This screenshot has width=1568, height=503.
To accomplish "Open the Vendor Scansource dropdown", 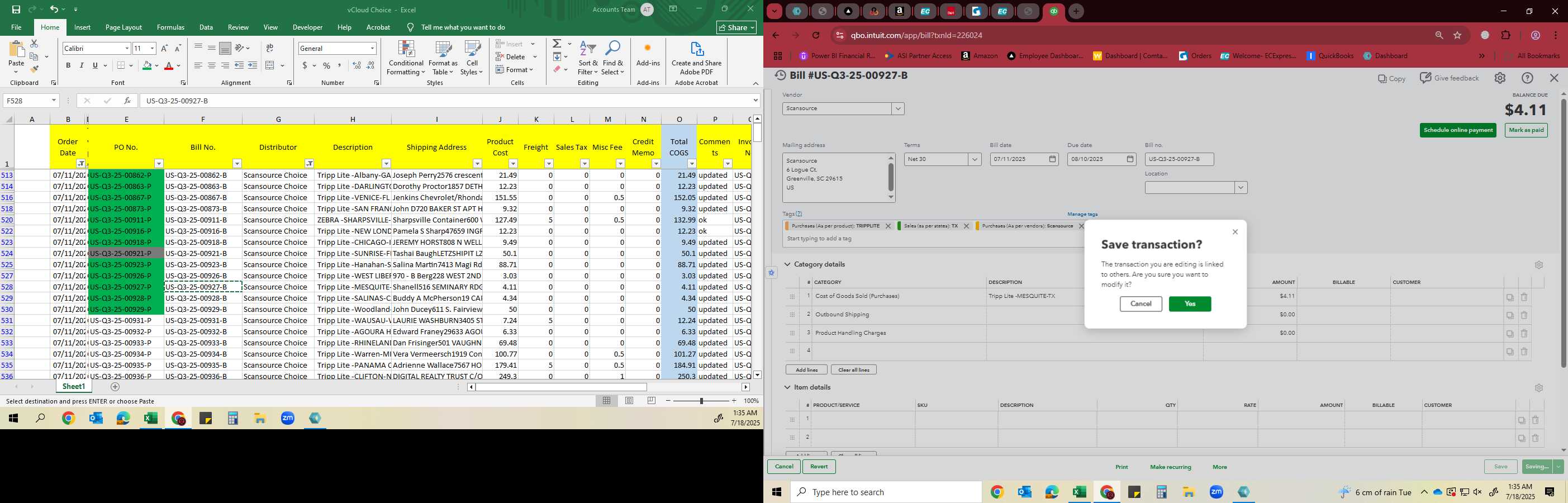I will (x=898, y=109).
